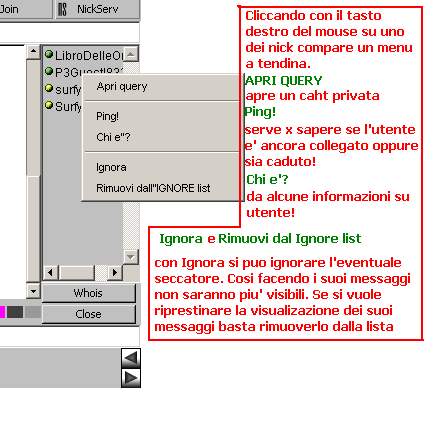
Task: Click nick list scroll-down arrow
Action: tap(131, 257)
